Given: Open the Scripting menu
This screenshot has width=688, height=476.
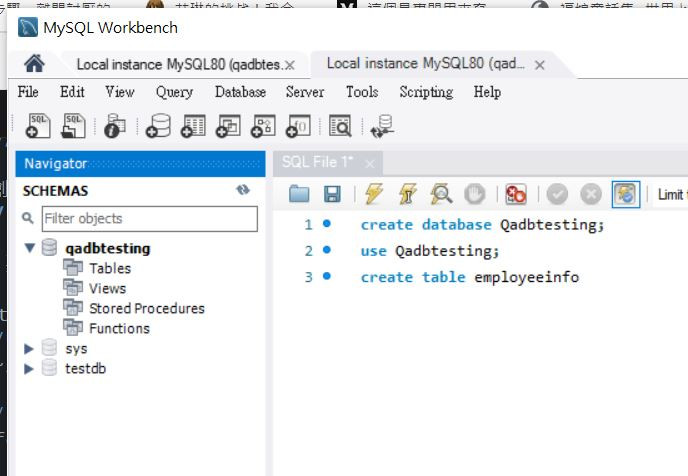Looking at the screenshot, I should (426, 93).
